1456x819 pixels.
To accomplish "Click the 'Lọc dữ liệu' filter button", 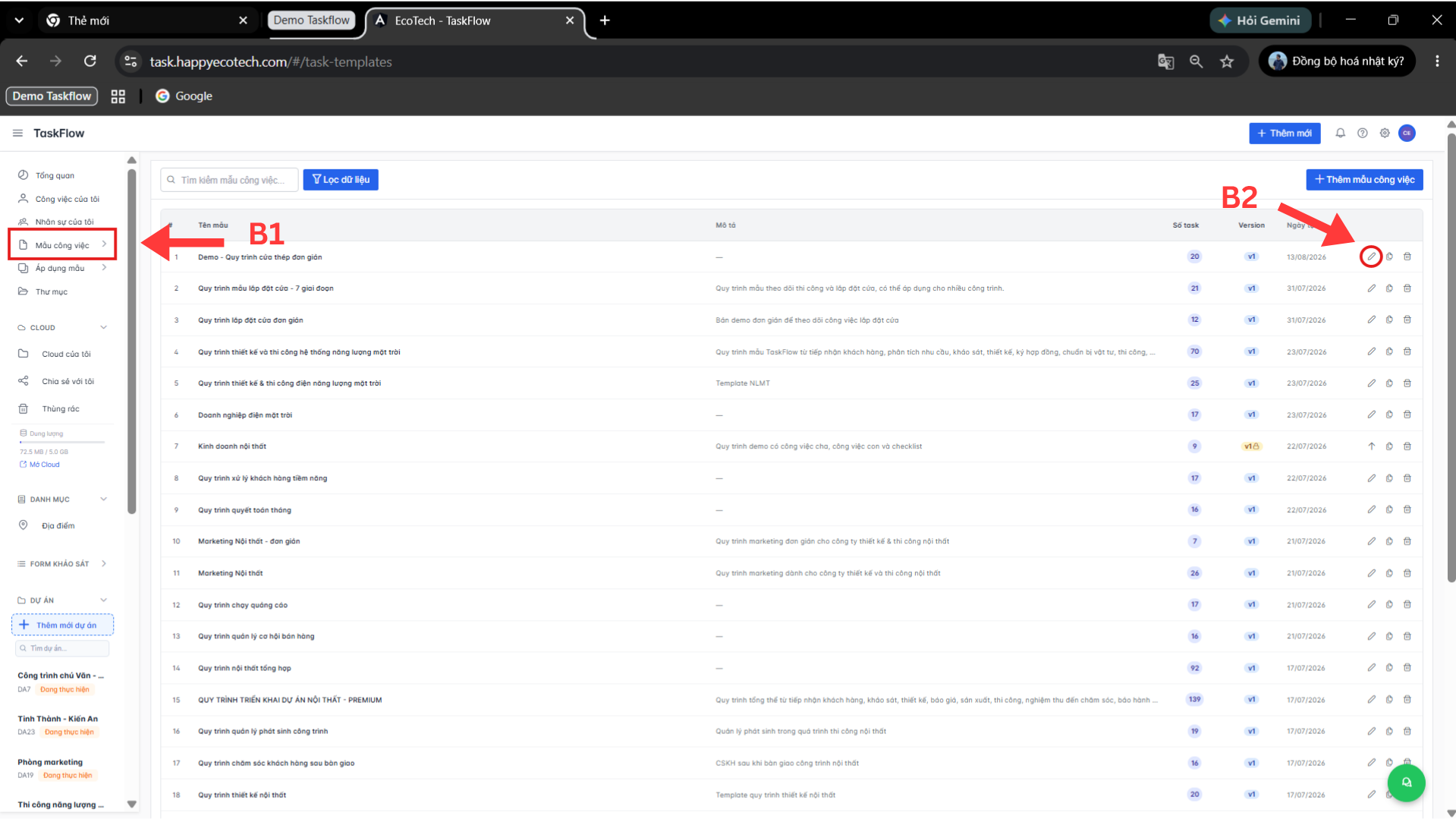I will 341,179.
